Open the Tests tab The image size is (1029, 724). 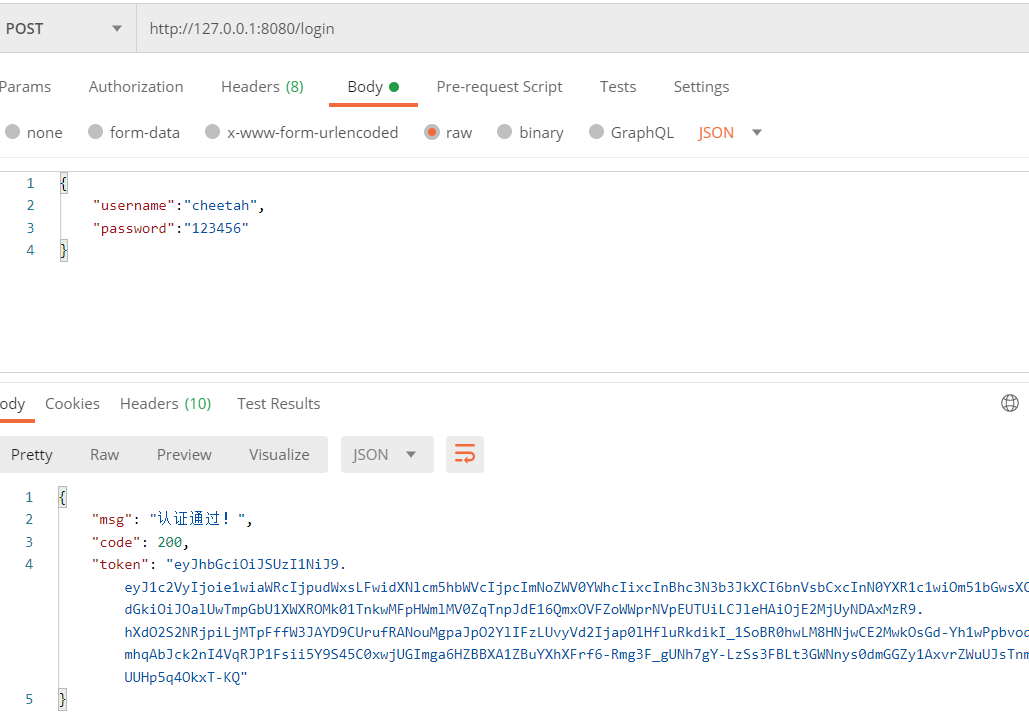pos(617,87)
